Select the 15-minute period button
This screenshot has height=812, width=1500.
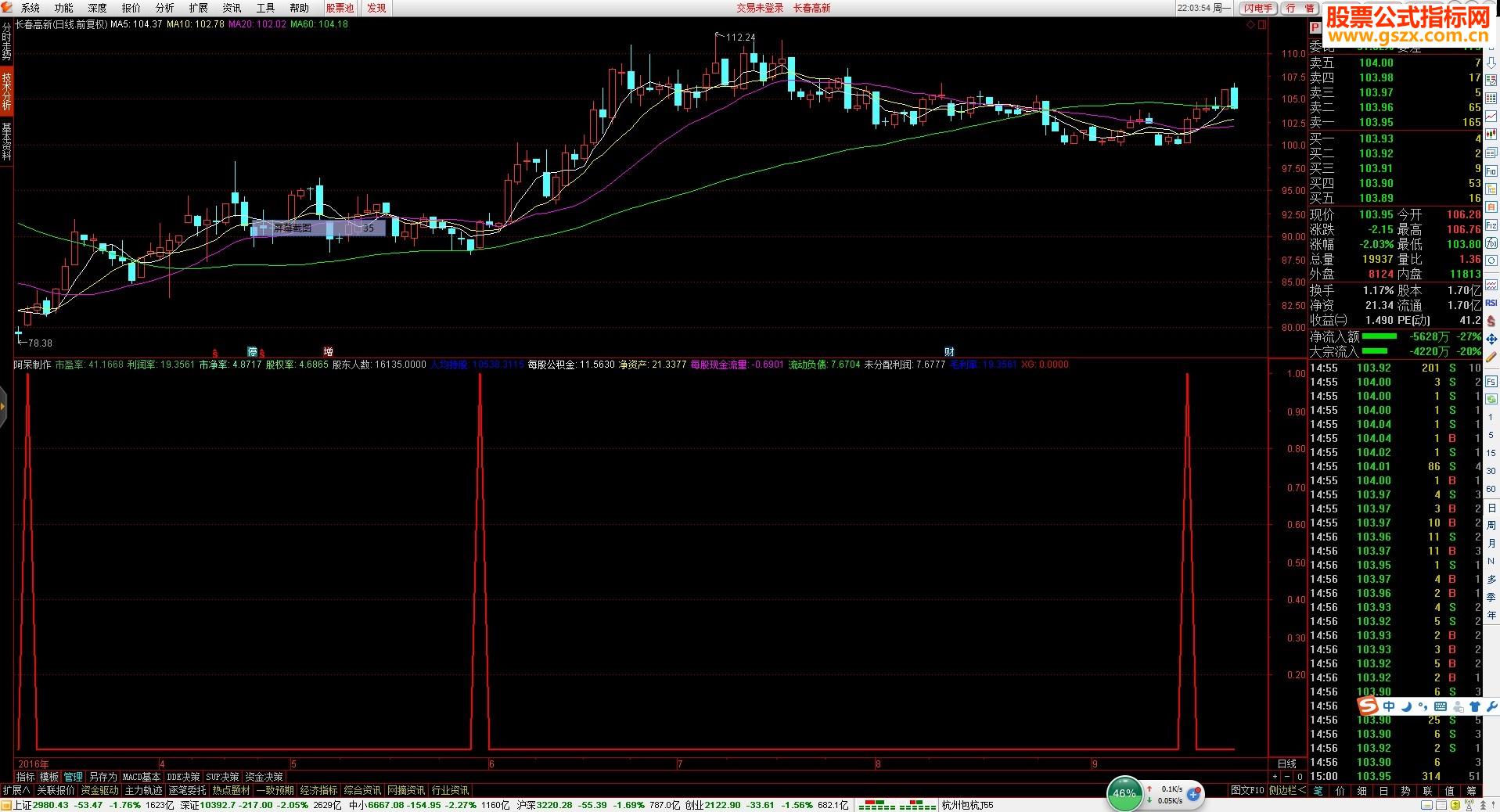(x=1491, y=452)
